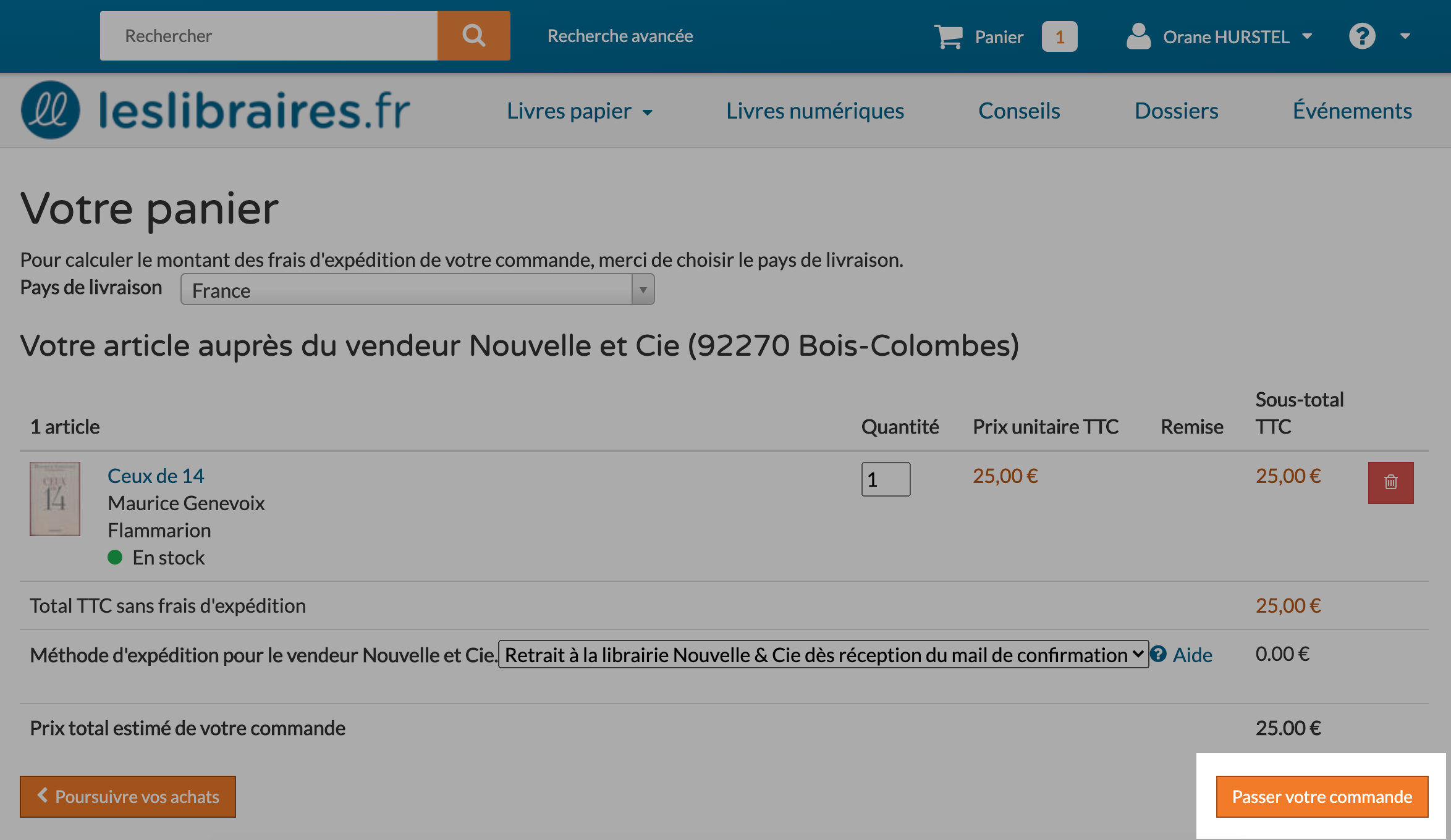The width and height of the screenshot is (1451, 840).
Task: Click the Ceux de 14 book cover thumbnail
Action: point(55,499)
